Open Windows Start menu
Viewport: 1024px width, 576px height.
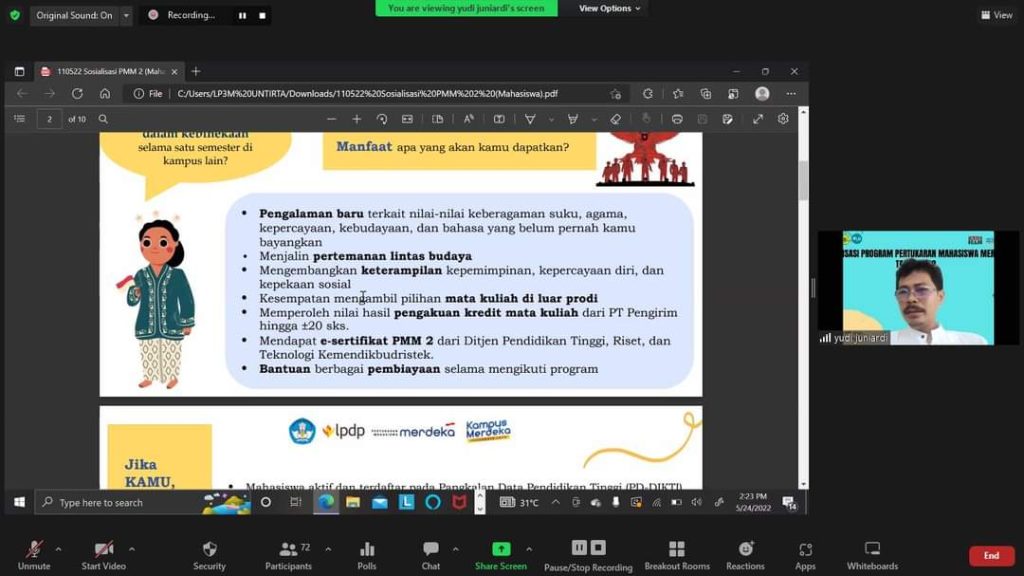pos(19,502)
